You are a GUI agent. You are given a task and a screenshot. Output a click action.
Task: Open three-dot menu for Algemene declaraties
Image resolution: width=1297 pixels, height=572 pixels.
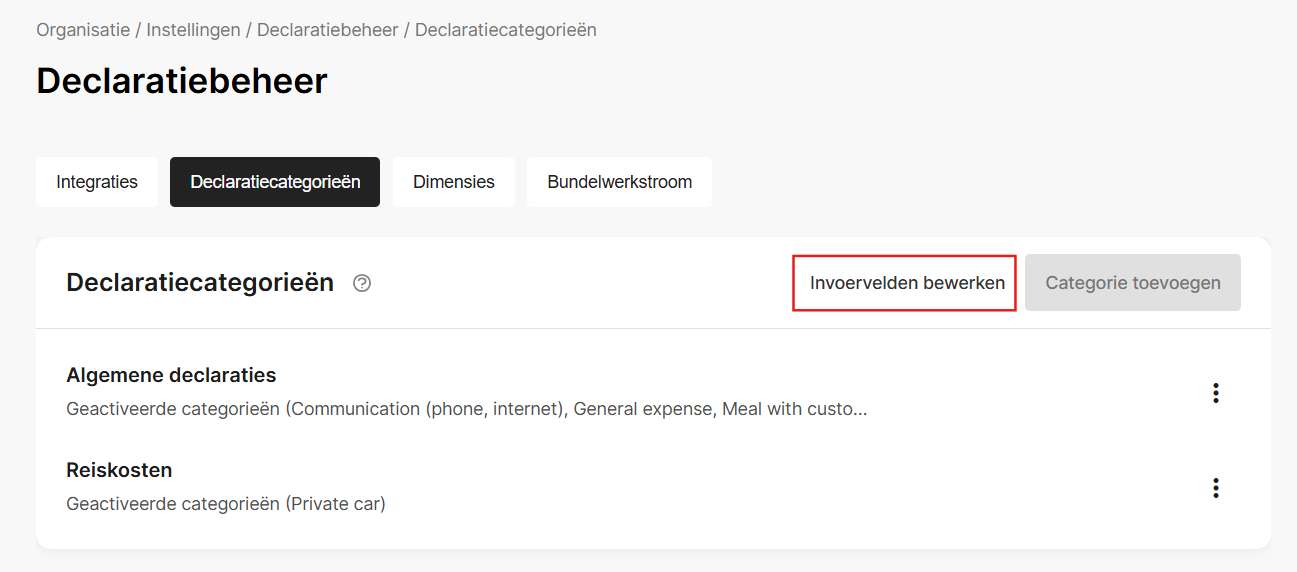pyautogui.click(x=1216, y=393)
